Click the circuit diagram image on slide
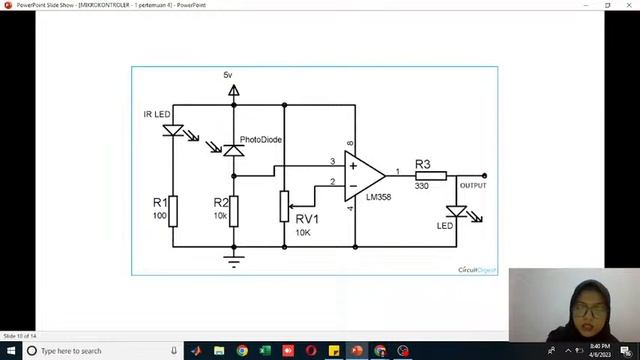 [315, 171]
